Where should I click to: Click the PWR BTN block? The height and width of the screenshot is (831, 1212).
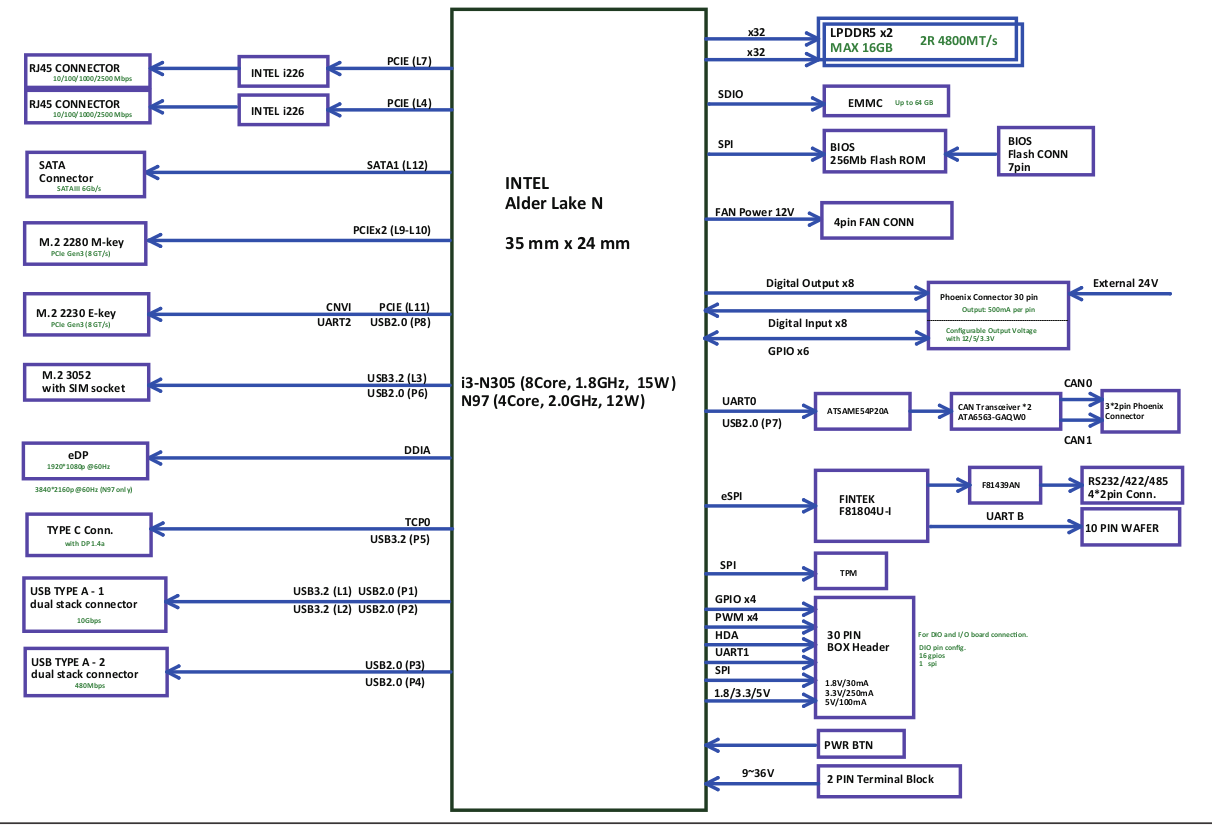point(860,745)
